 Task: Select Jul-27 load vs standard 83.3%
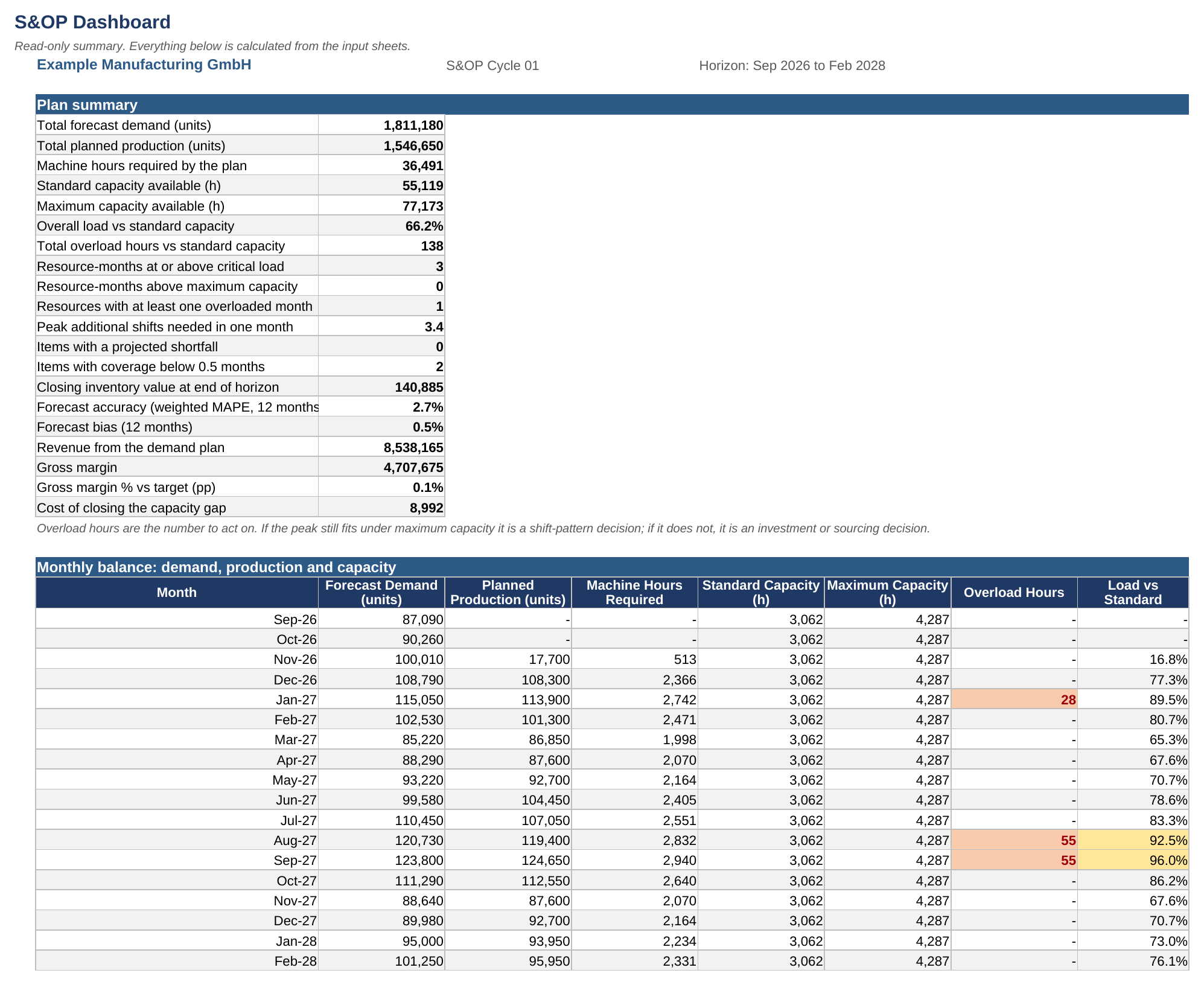tap(1133, 820)
